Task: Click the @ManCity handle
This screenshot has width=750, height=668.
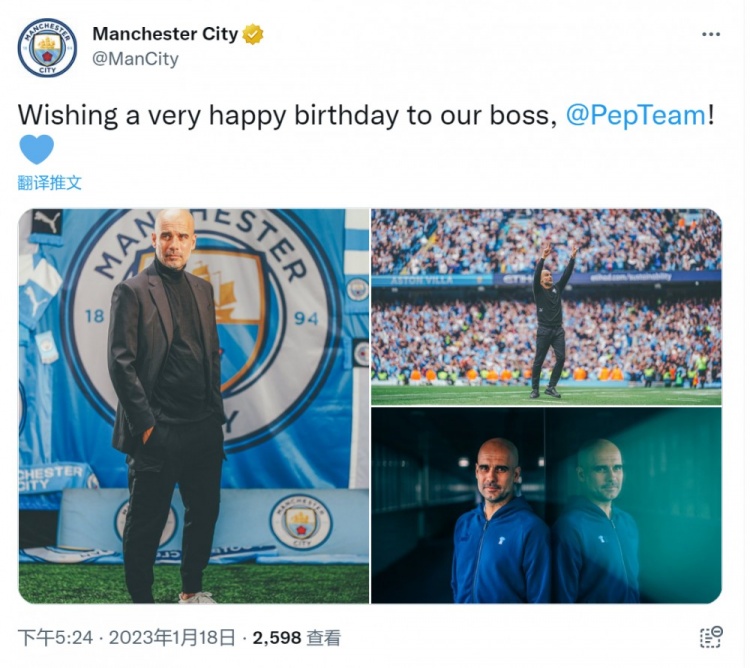Action: coord(135,59)
